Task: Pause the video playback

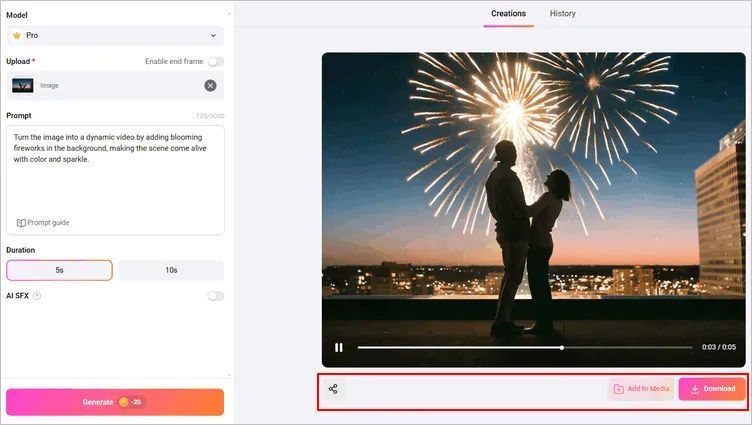Action: 339,347
